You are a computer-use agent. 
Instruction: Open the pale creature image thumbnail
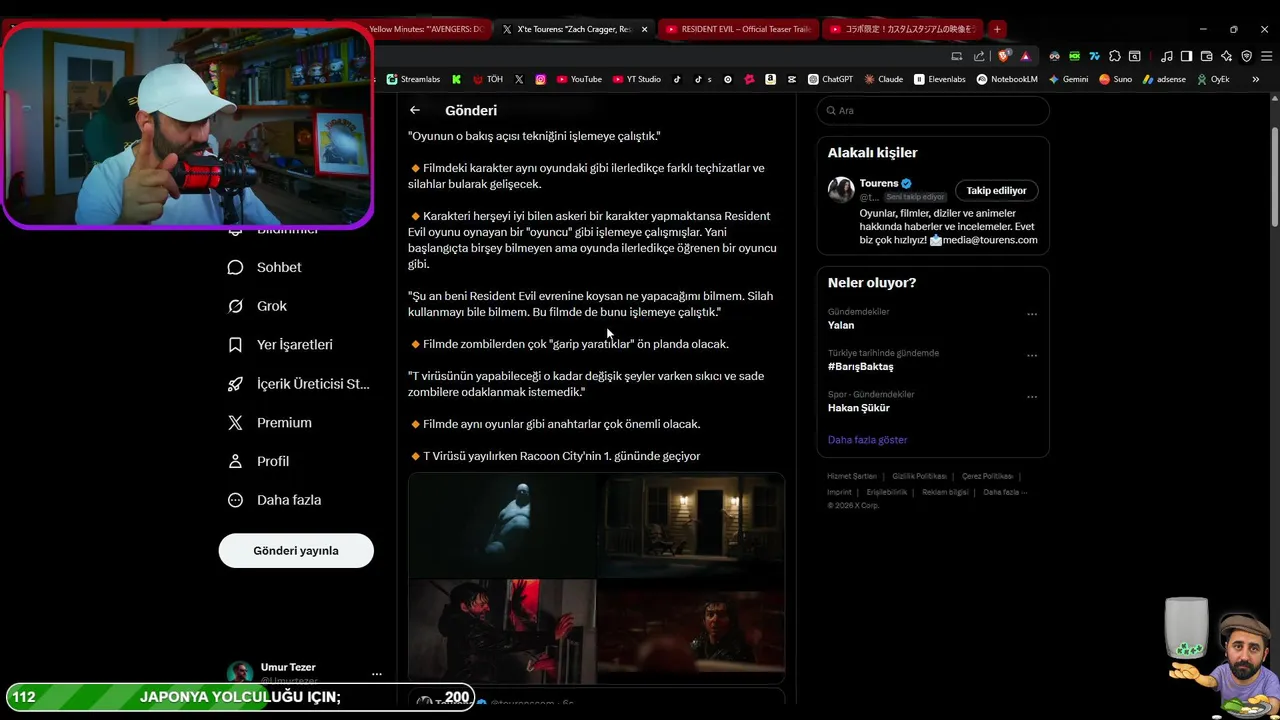pos(501,525)
